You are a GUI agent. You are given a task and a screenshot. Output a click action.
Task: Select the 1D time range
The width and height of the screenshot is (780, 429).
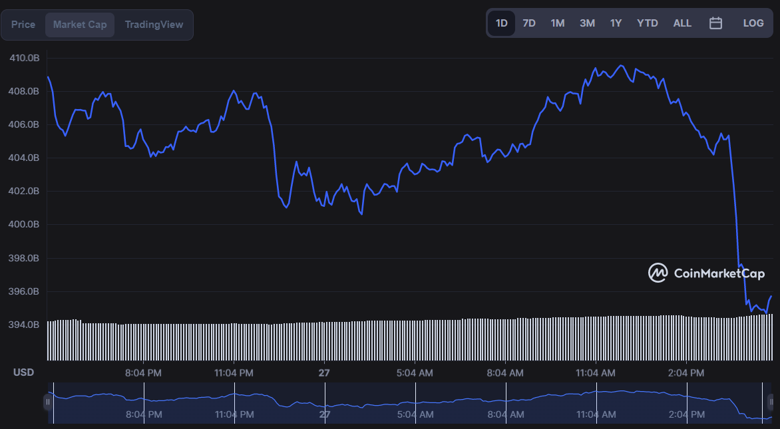(502, 23)
